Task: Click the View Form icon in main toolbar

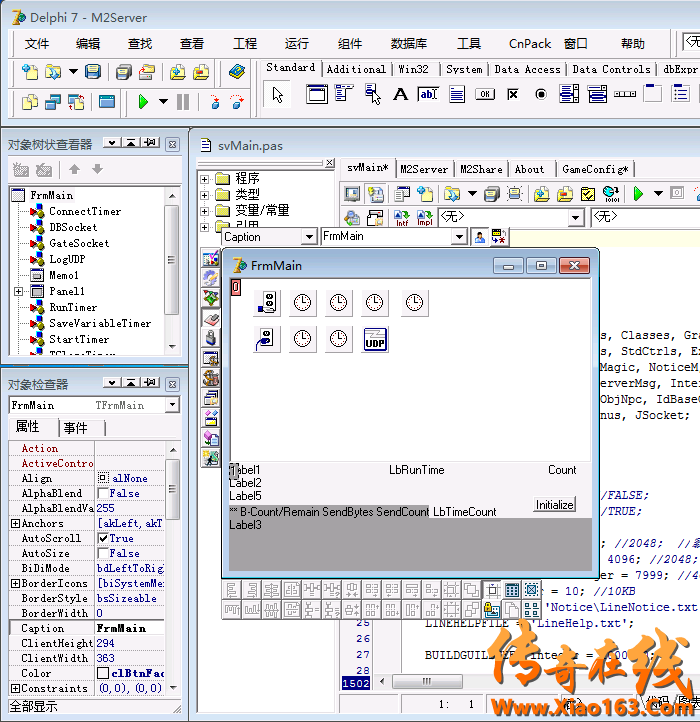Action: [106, 101]
